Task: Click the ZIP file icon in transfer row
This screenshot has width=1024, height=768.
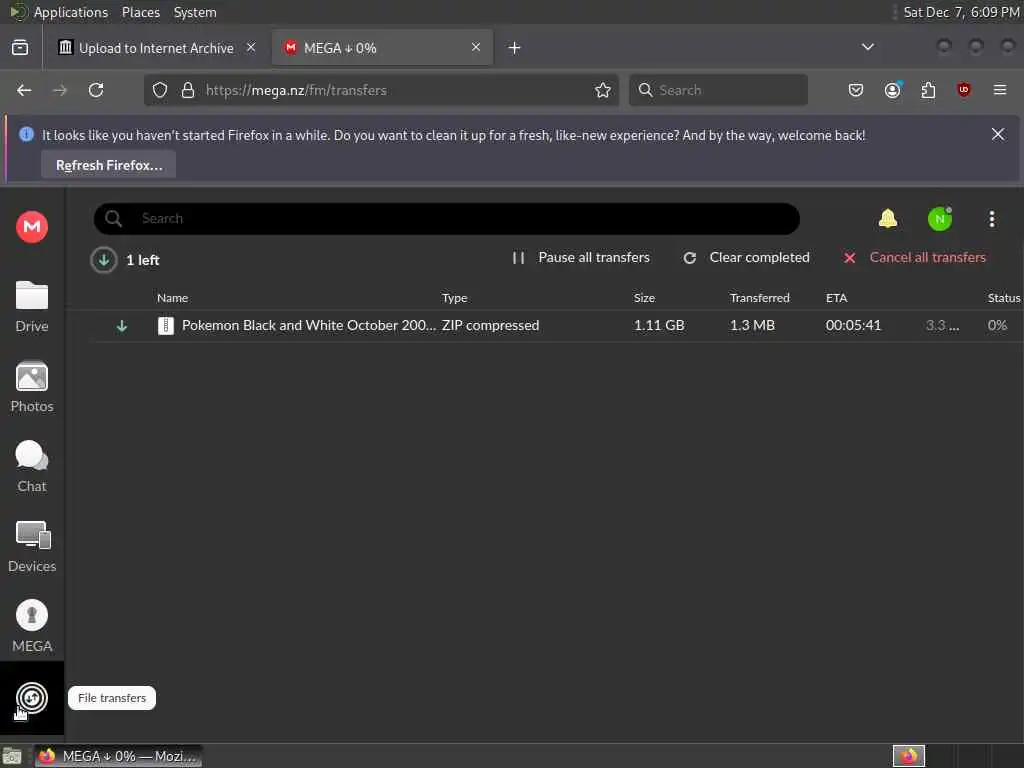Action: 166,325
